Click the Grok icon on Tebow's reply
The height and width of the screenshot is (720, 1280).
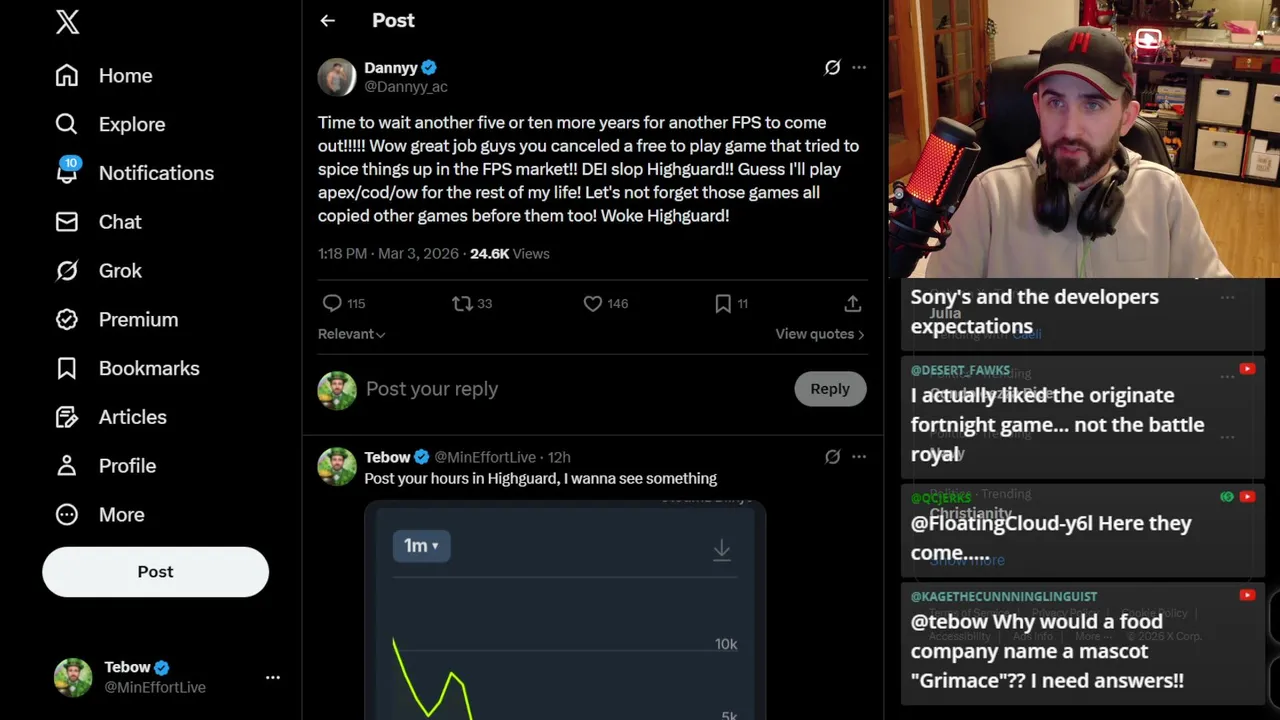(x=832, y=456)
